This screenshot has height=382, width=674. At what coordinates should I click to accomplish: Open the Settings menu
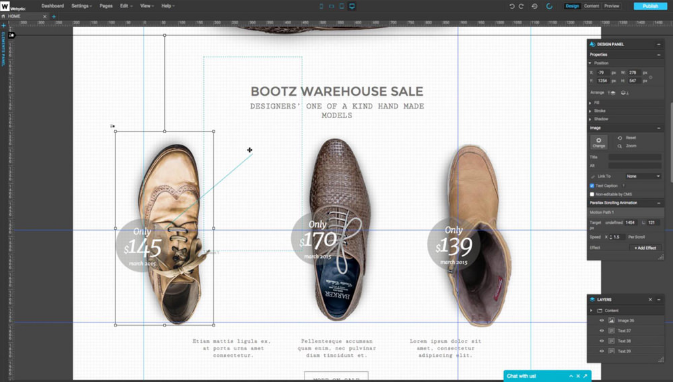tap(81, 6)
